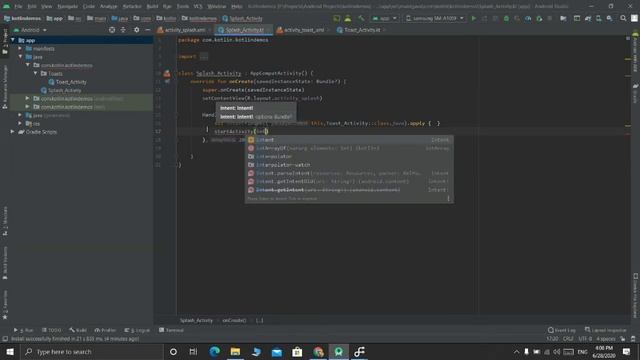Open Mail app from taskbar
The width and height of the screenshot is (640, 360).
click(277, 351)
